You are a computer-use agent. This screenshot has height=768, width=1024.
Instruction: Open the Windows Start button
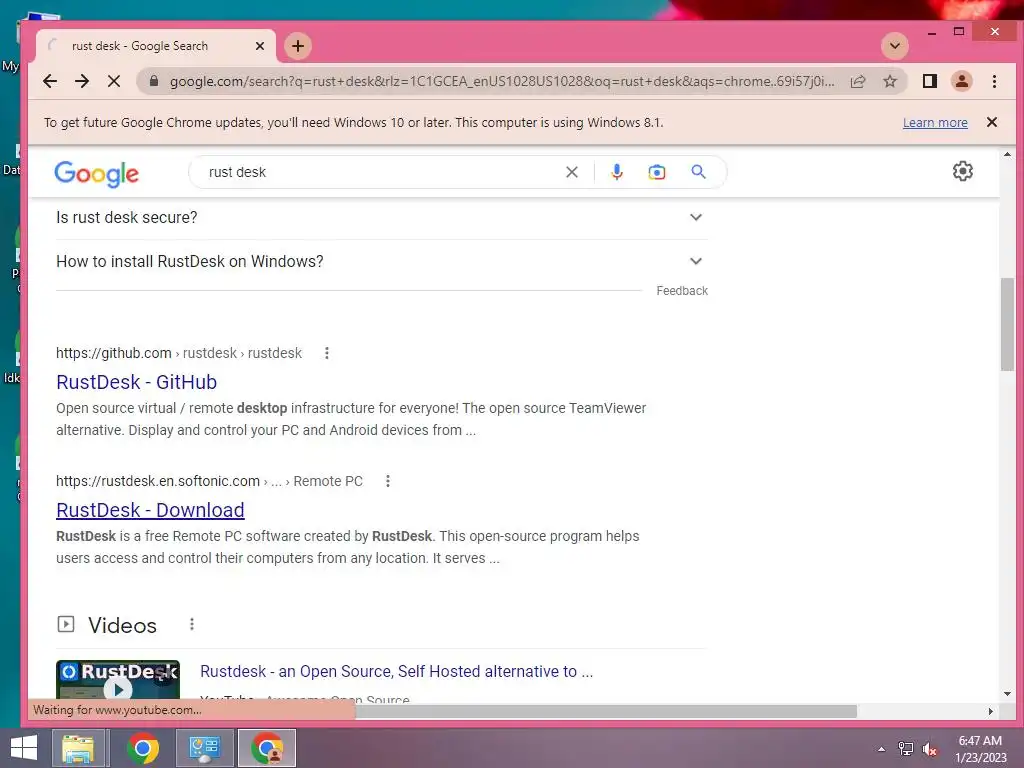click(24, 748)
